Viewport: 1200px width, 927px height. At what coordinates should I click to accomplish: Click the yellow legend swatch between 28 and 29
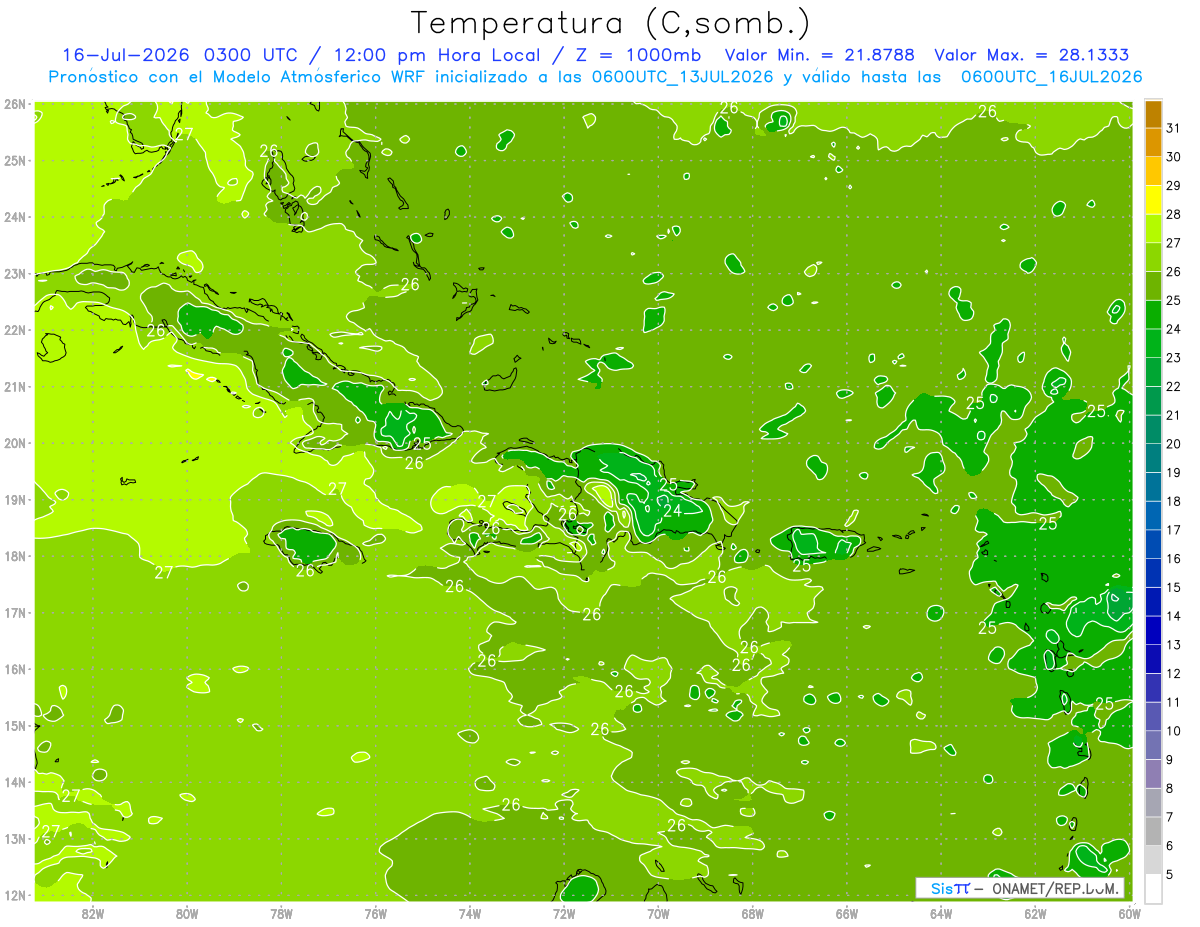1154,200
